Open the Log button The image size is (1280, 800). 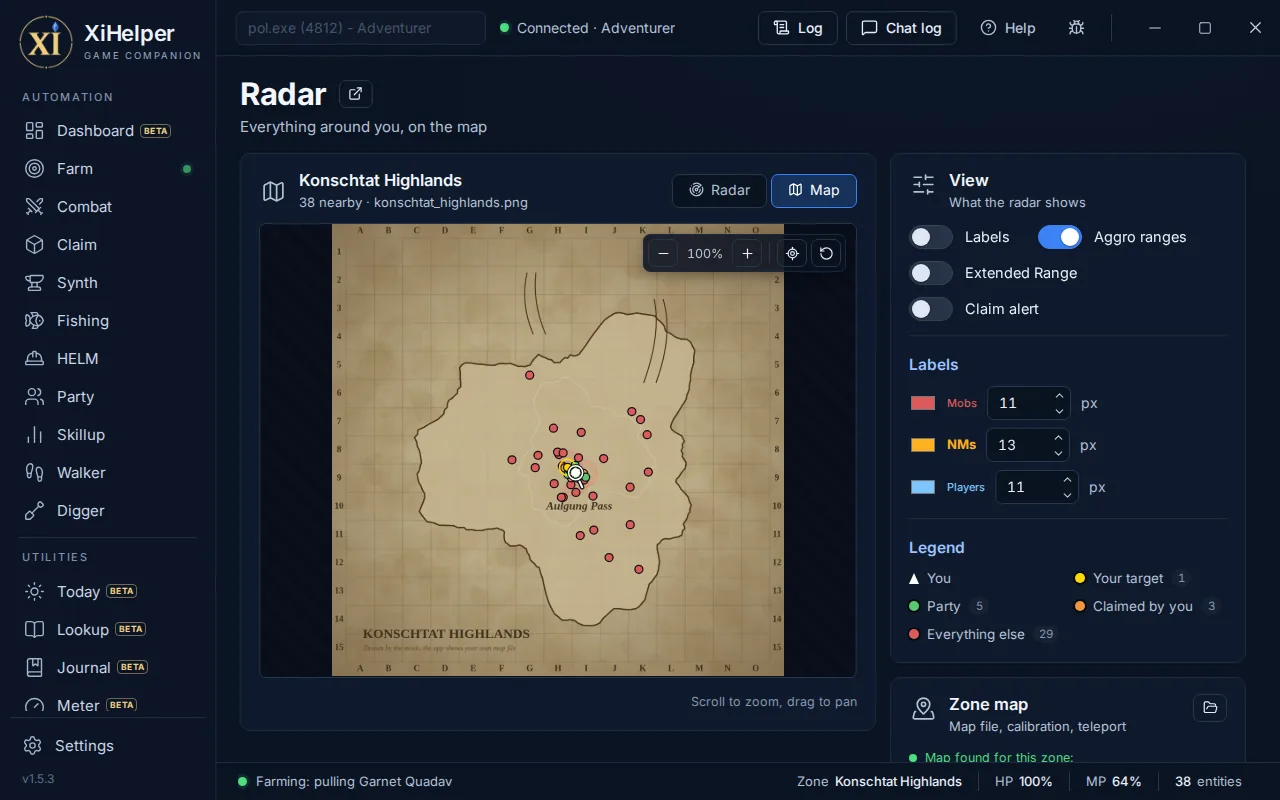(797, 28)
